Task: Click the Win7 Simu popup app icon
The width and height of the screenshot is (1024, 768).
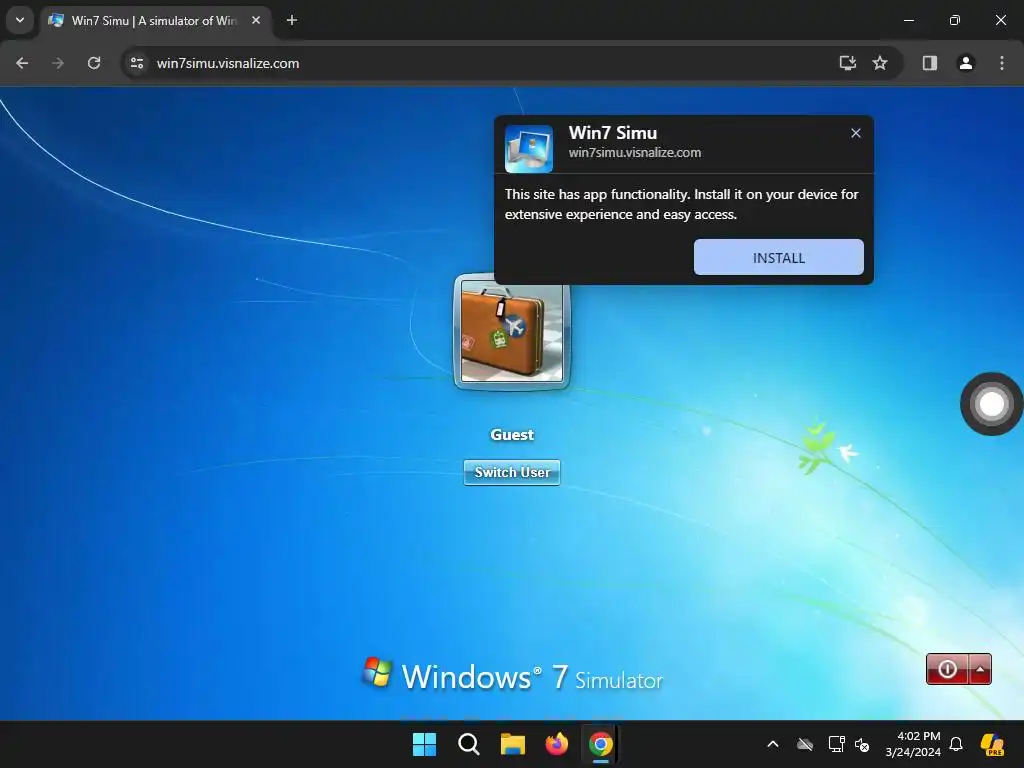Action: 529,149
